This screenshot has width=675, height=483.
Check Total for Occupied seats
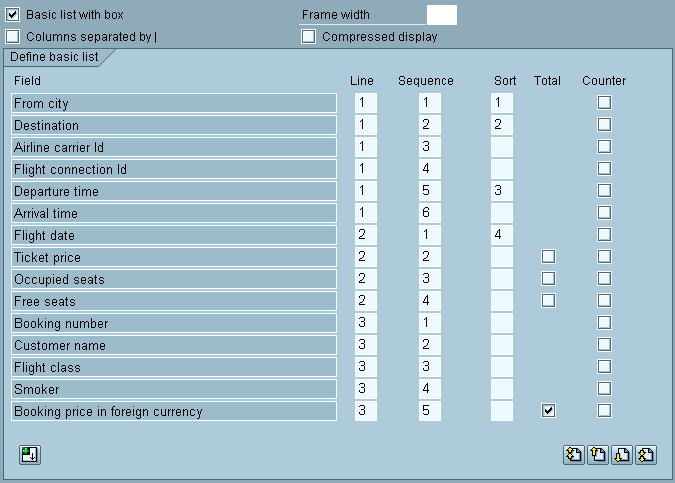point(548,279)
